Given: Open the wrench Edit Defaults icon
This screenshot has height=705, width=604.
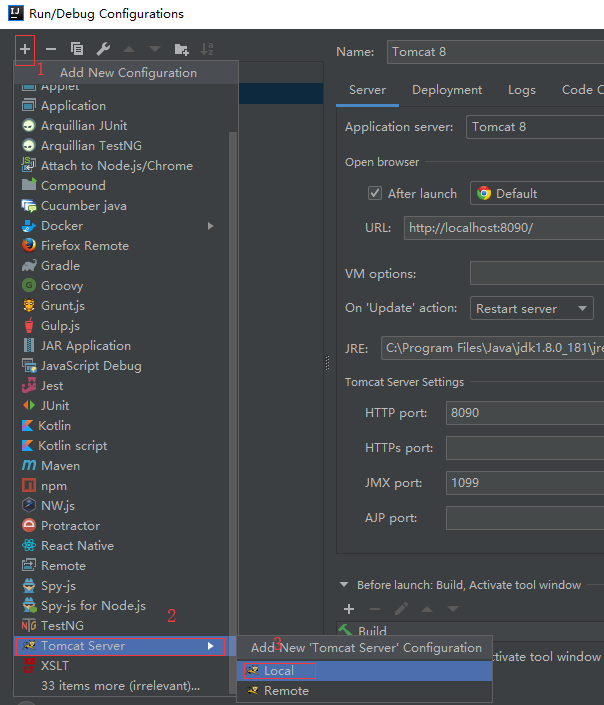Looking at the screenshot, I should [103, 49].
